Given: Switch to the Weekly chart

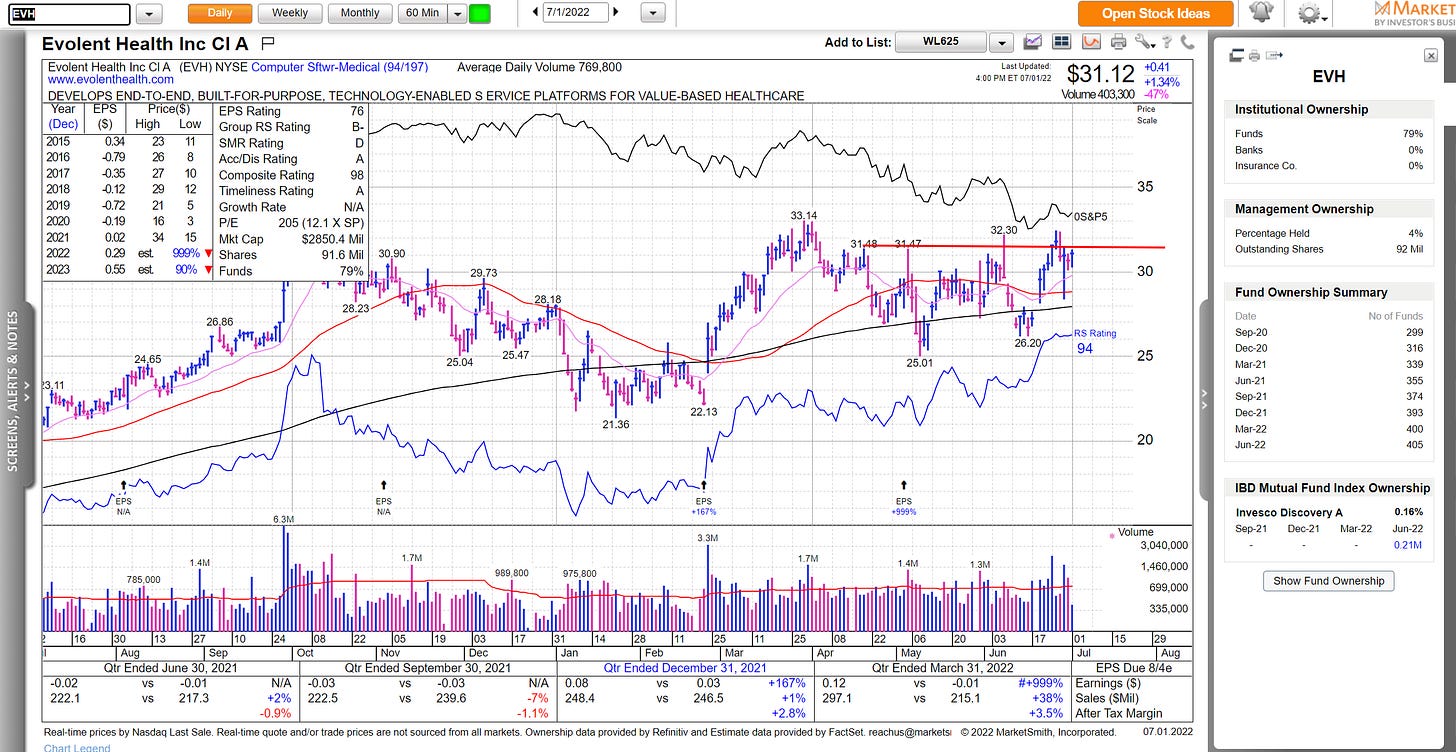Looking at the screenshot, I should click(x=290, y=13).
